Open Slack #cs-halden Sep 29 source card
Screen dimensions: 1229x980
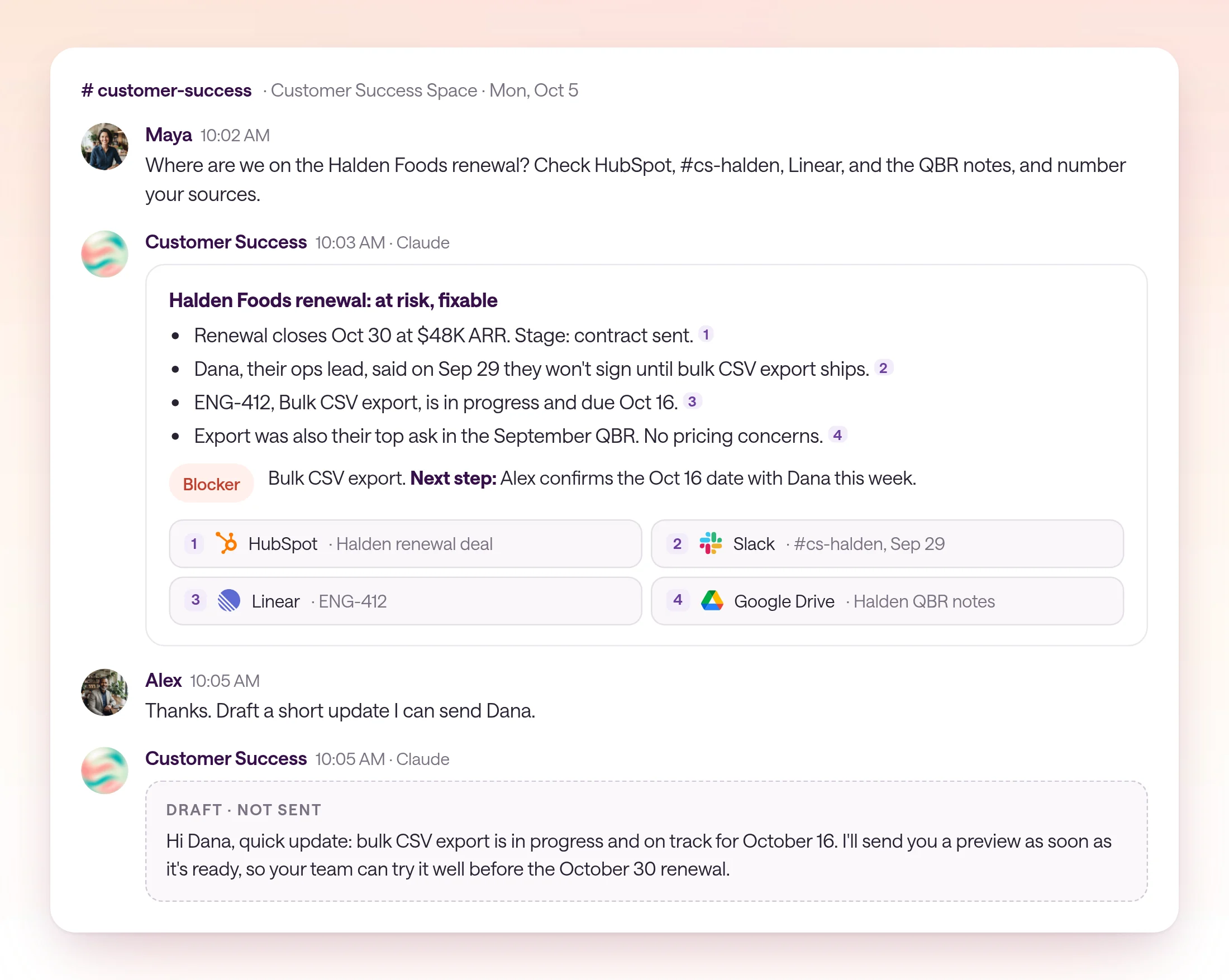click(887, 543)
